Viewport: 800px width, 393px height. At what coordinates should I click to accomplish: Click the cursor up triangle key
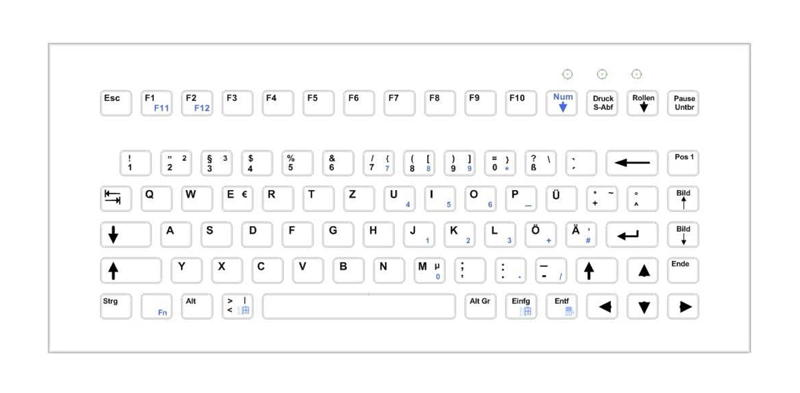click(x=642, y=271)
